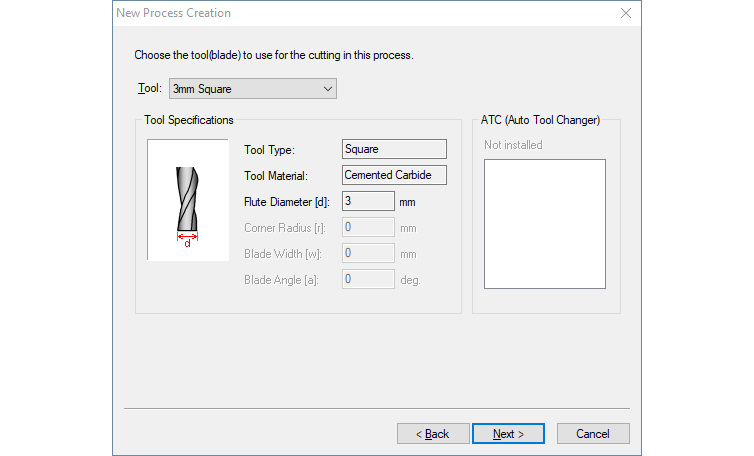Cancel the new process creation
The width and height of the screenshot is (754, 456).
click(x=593, y=434)
